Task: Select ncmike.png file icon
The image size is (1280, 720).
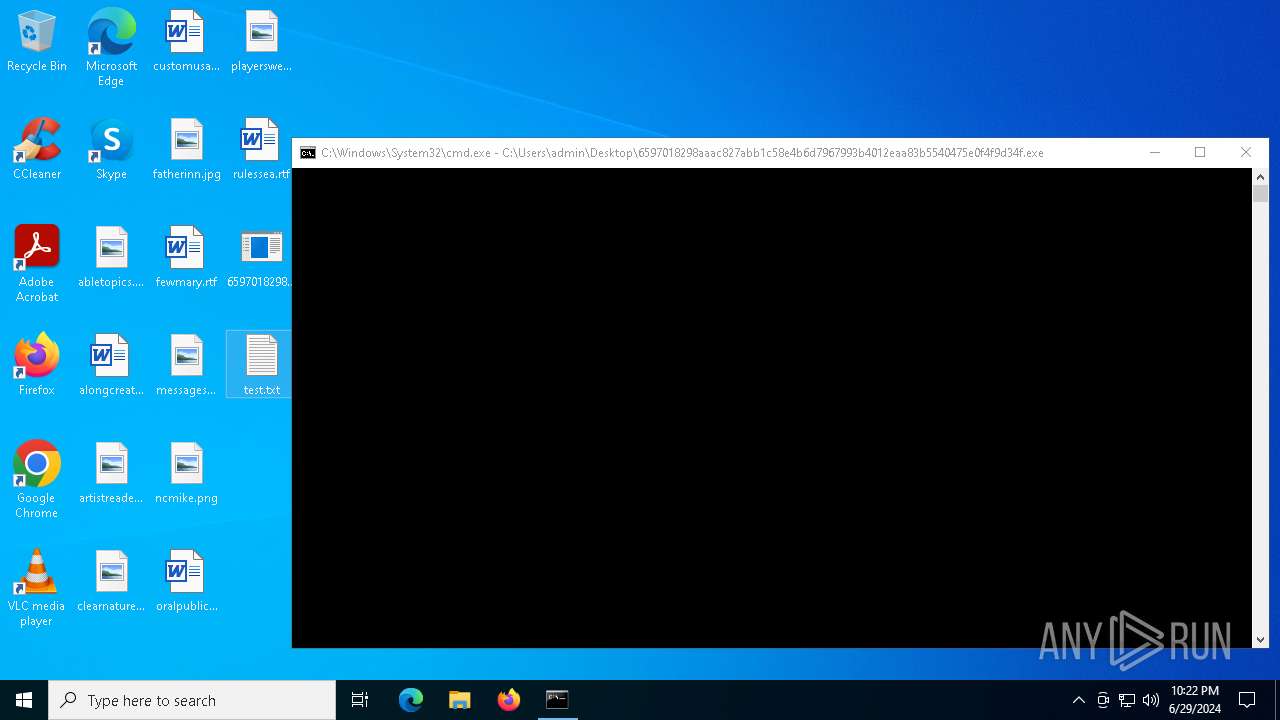Action: [186, 474]
